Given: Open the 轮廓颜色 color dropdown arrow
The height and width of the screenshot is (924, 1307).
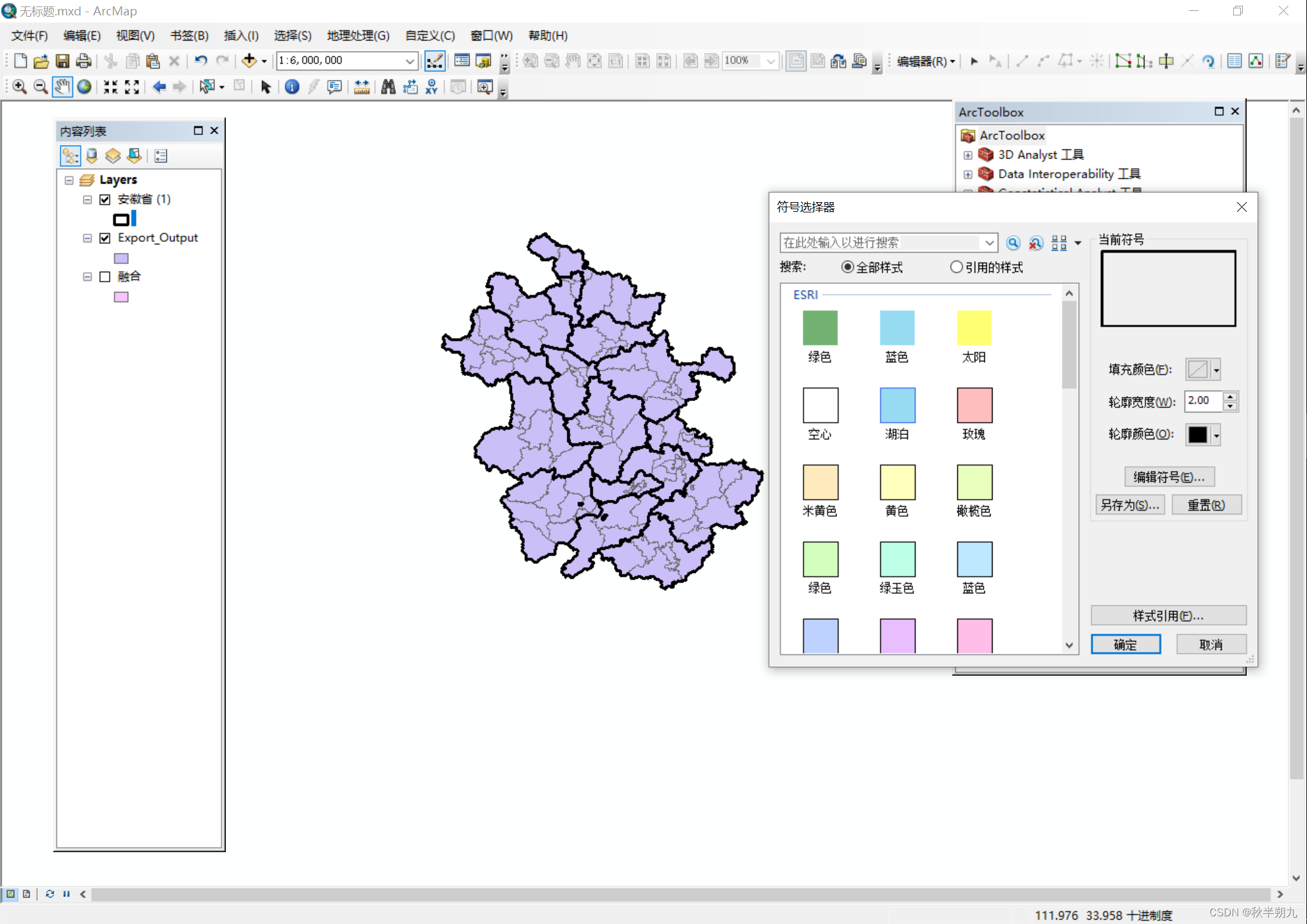Looking at the screenshot, I should click(1216, 435).
